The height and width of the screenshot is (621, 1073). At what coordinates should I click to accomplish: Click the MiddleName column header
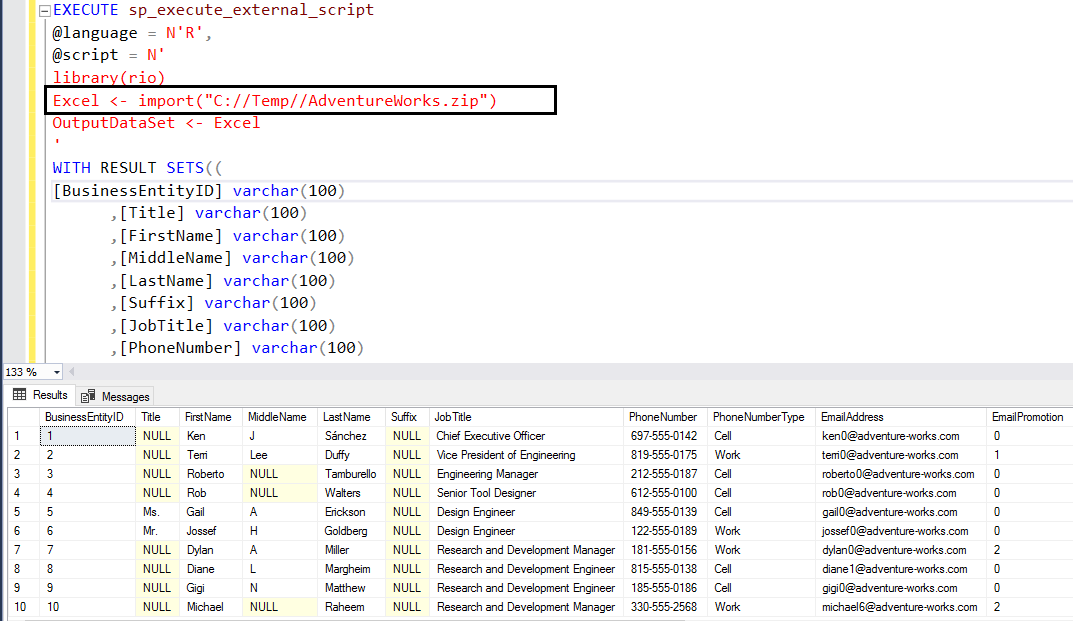277,417
